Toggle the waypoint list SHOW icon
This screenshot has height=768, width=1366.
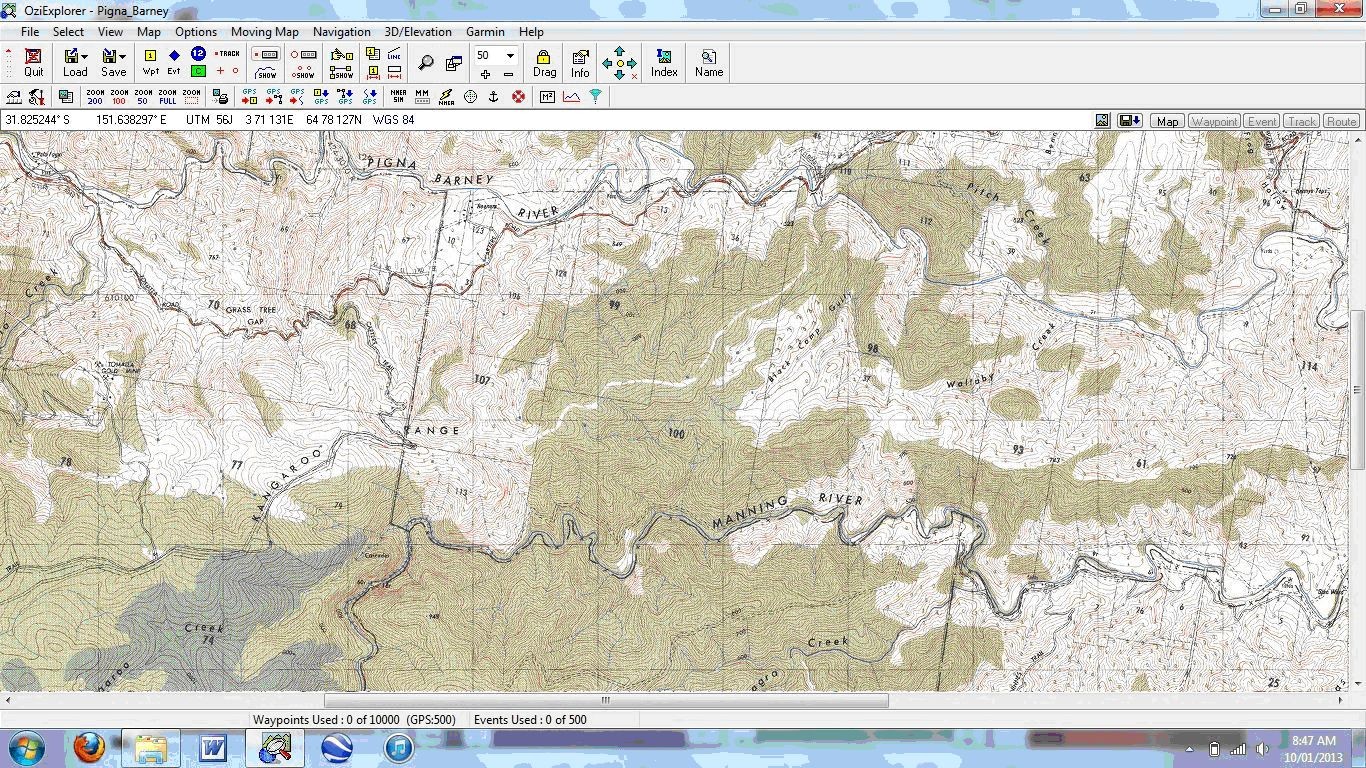click(x=342, y=72)
